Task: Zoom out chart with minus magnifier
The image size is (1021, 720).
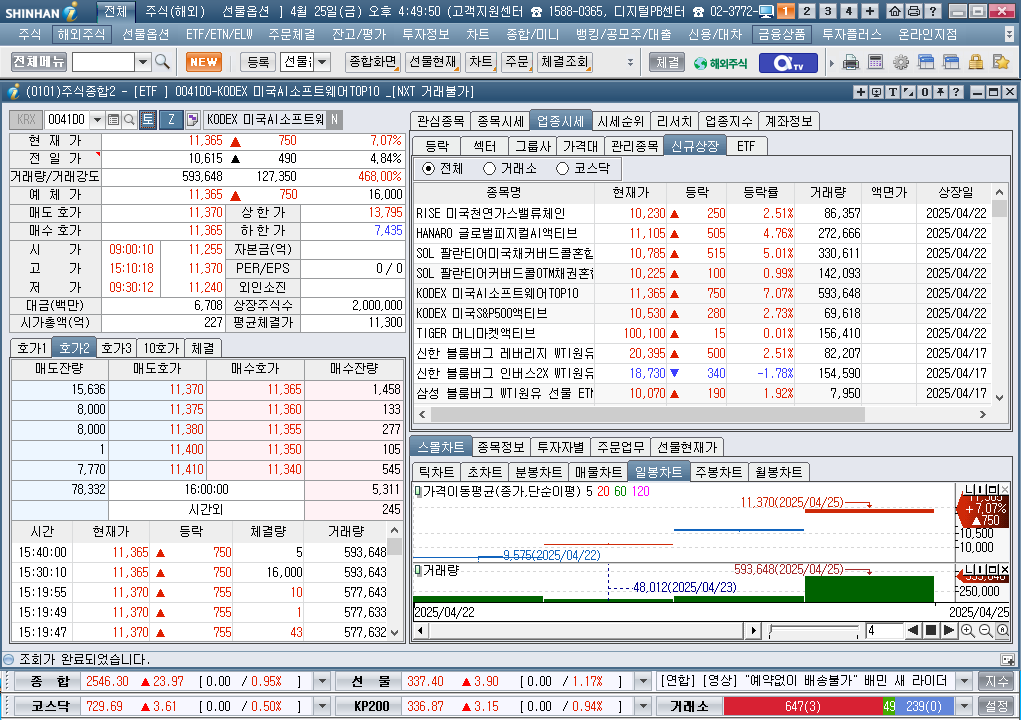Action: click(985, 630)
